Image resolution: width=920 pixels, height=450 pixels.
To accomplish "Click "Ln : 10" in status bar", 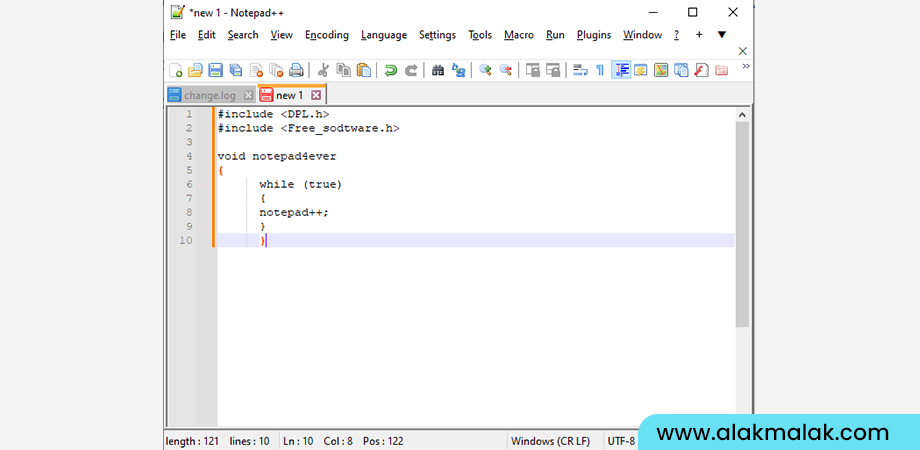I will point(298,441).
